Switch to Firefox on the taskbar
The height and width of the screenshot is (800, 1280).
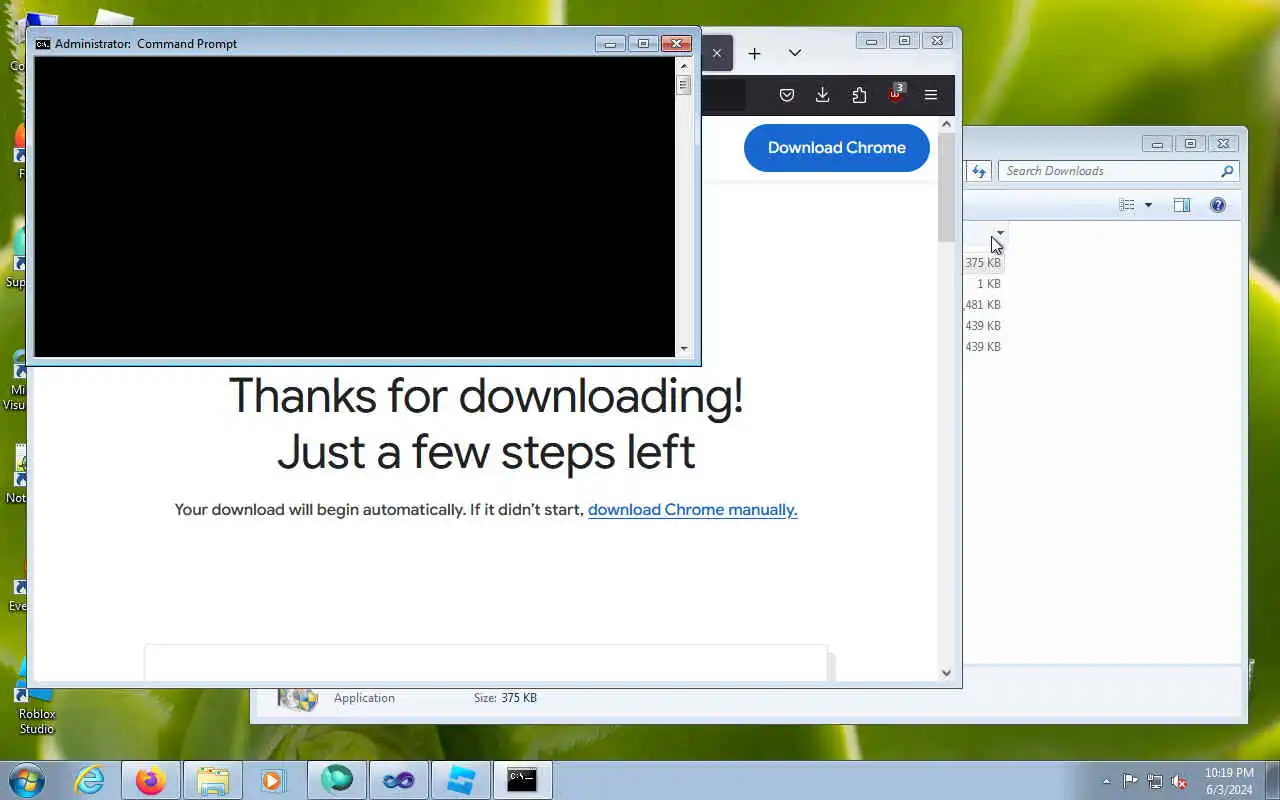[x=151, y=780]
